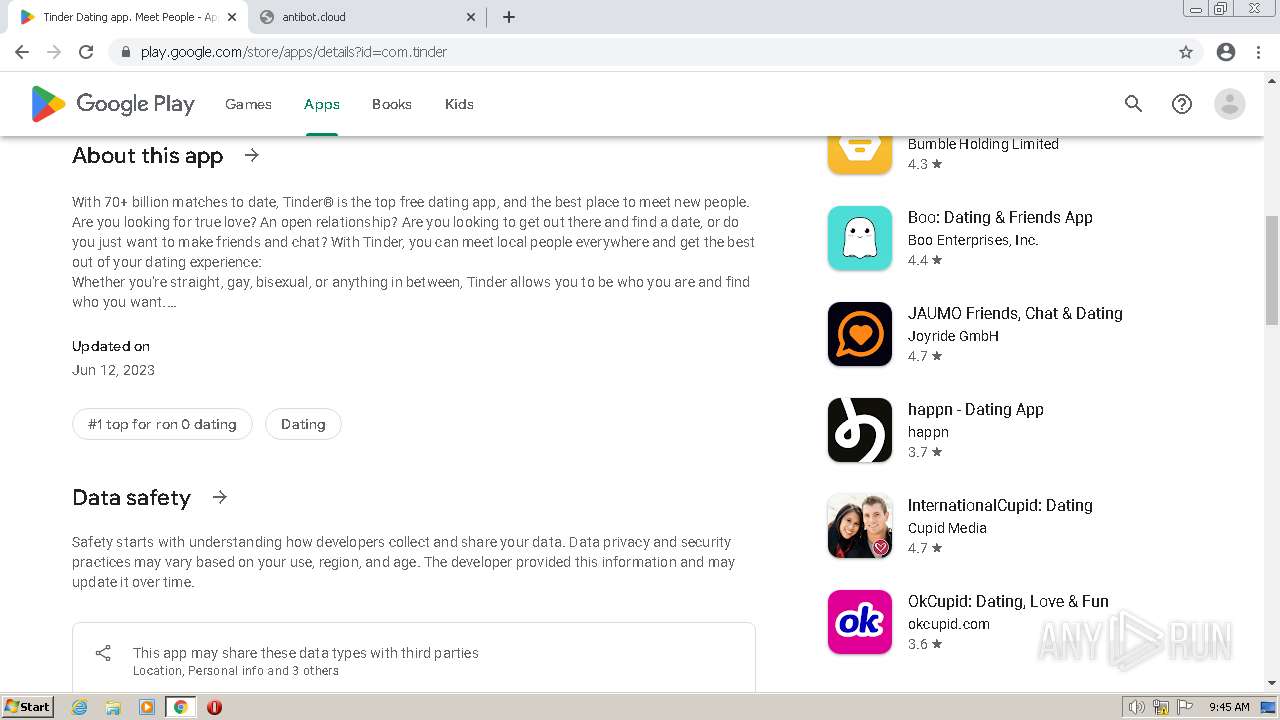Reload the current page
Viewport: 1280px width, 720px height.
[86, 52]
